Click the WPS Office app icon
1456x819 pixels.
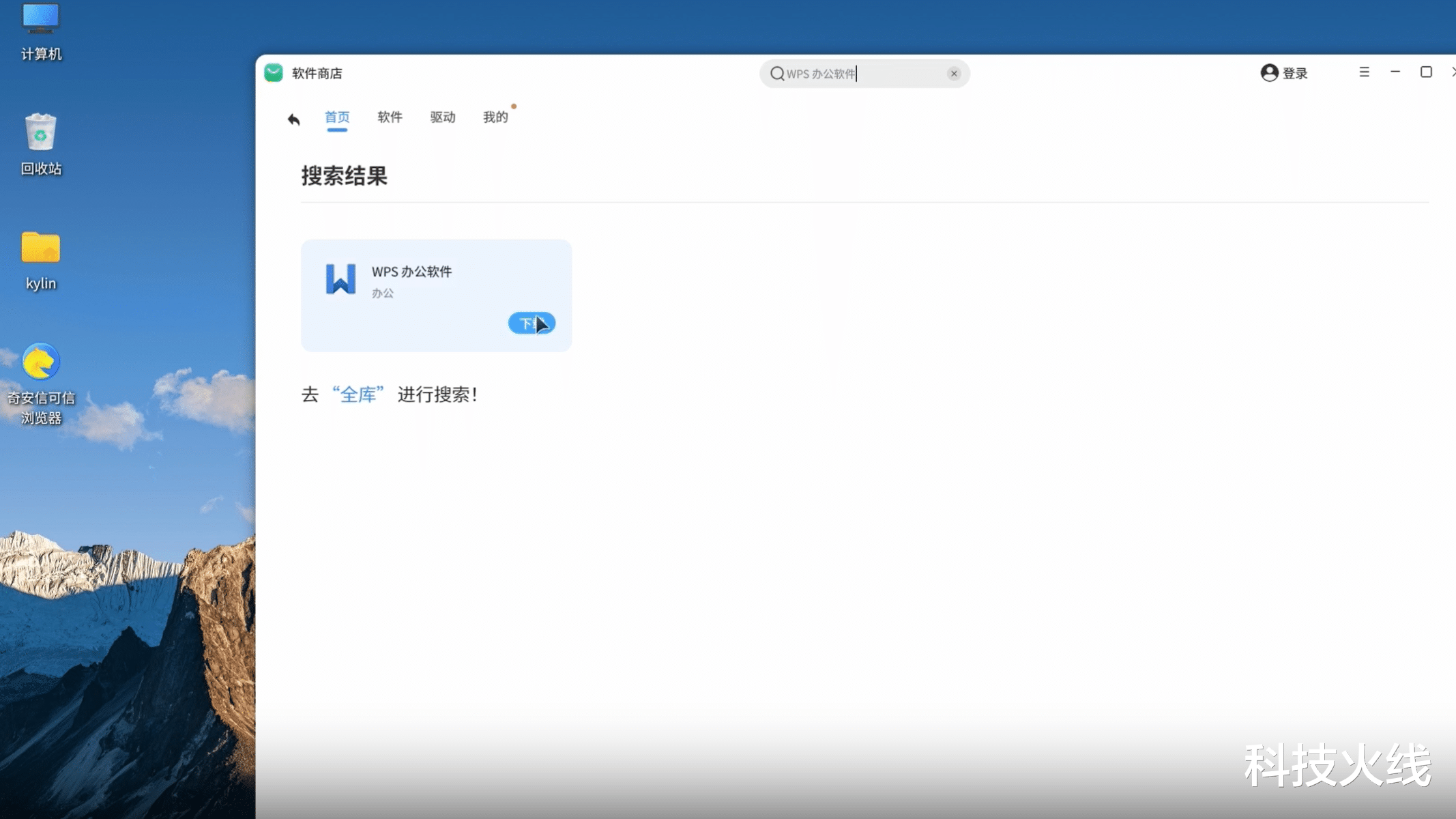(340, 278)
